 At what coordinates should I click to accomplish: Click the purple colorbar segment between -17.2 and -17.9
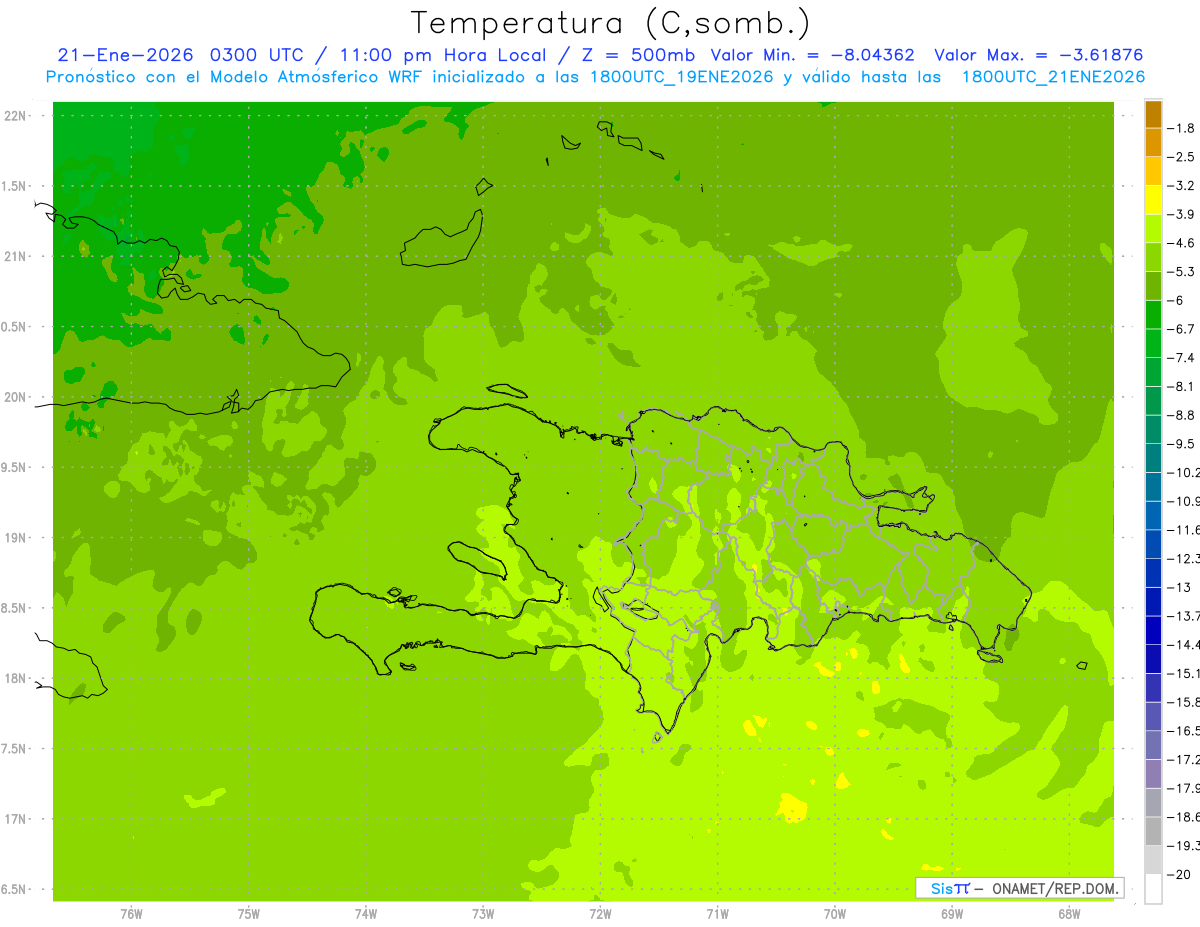click(1153, 774)
